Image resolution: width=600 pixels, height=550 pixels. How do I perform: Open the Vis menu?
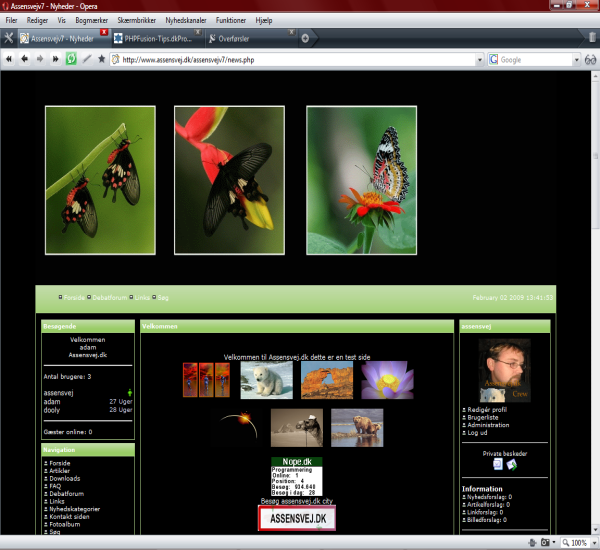pos(62,20)
